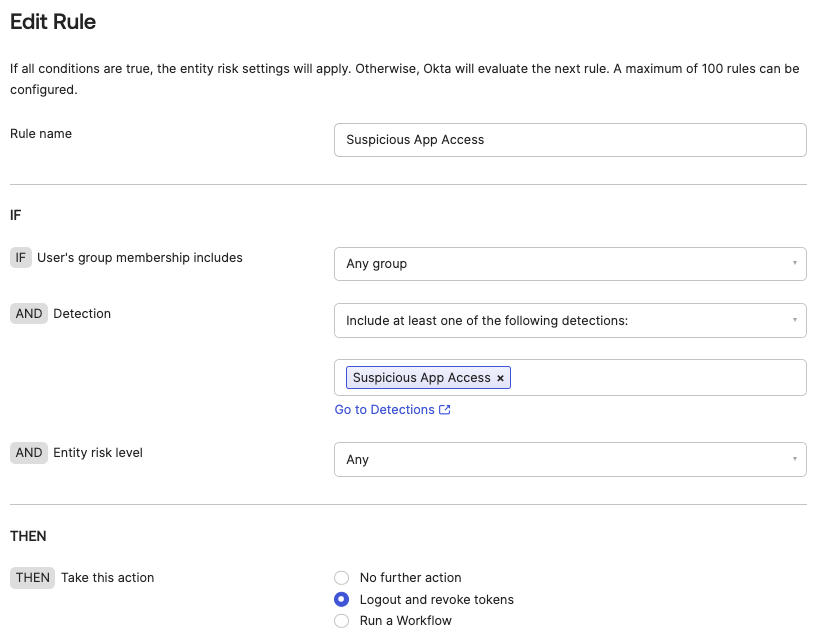
Task: Click the external link icon beside Go to Detections
Action: tap(445, 410)
